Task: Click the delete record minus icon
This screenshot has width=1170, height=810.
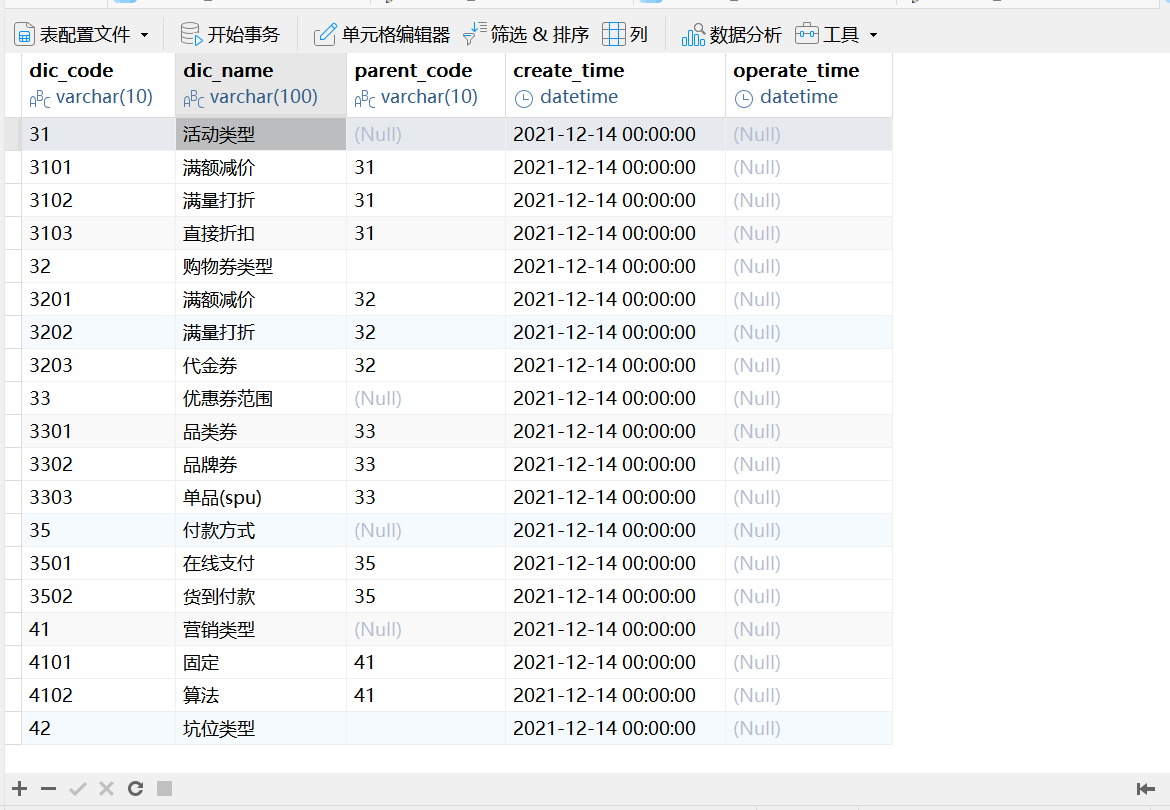Action: click(x=48, y=788)
